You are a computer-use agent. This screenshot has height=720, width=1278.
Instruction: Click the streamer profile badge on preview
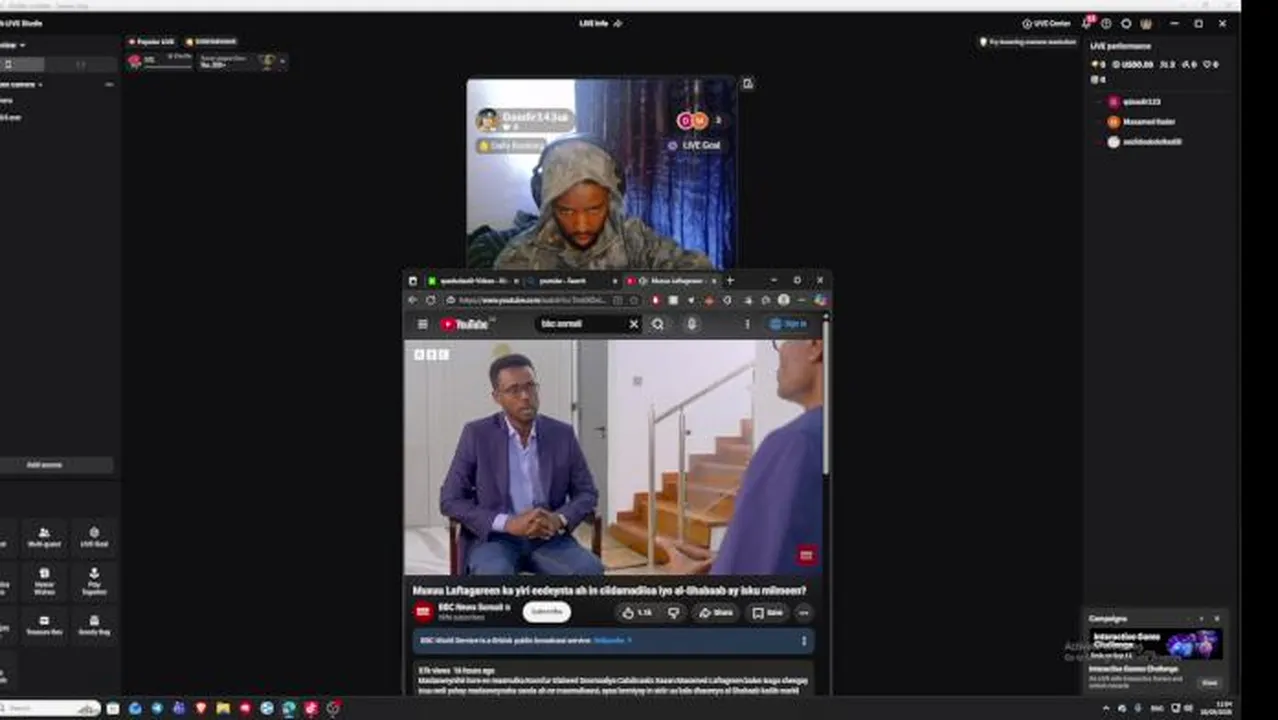click(x=524, y=120)
